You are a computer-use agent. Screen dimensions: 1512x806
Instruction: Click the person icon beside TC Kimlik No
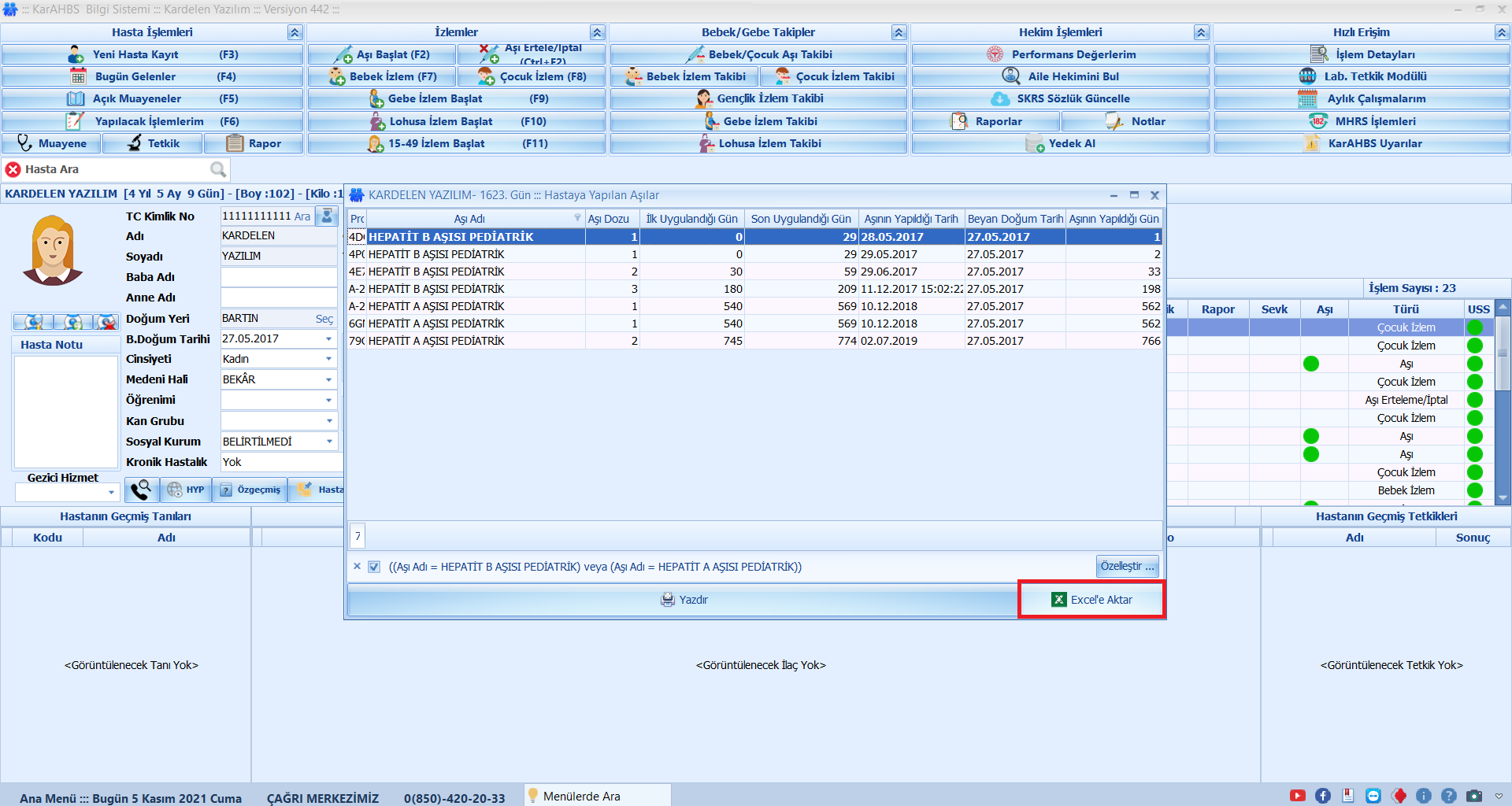click(327, 216)
